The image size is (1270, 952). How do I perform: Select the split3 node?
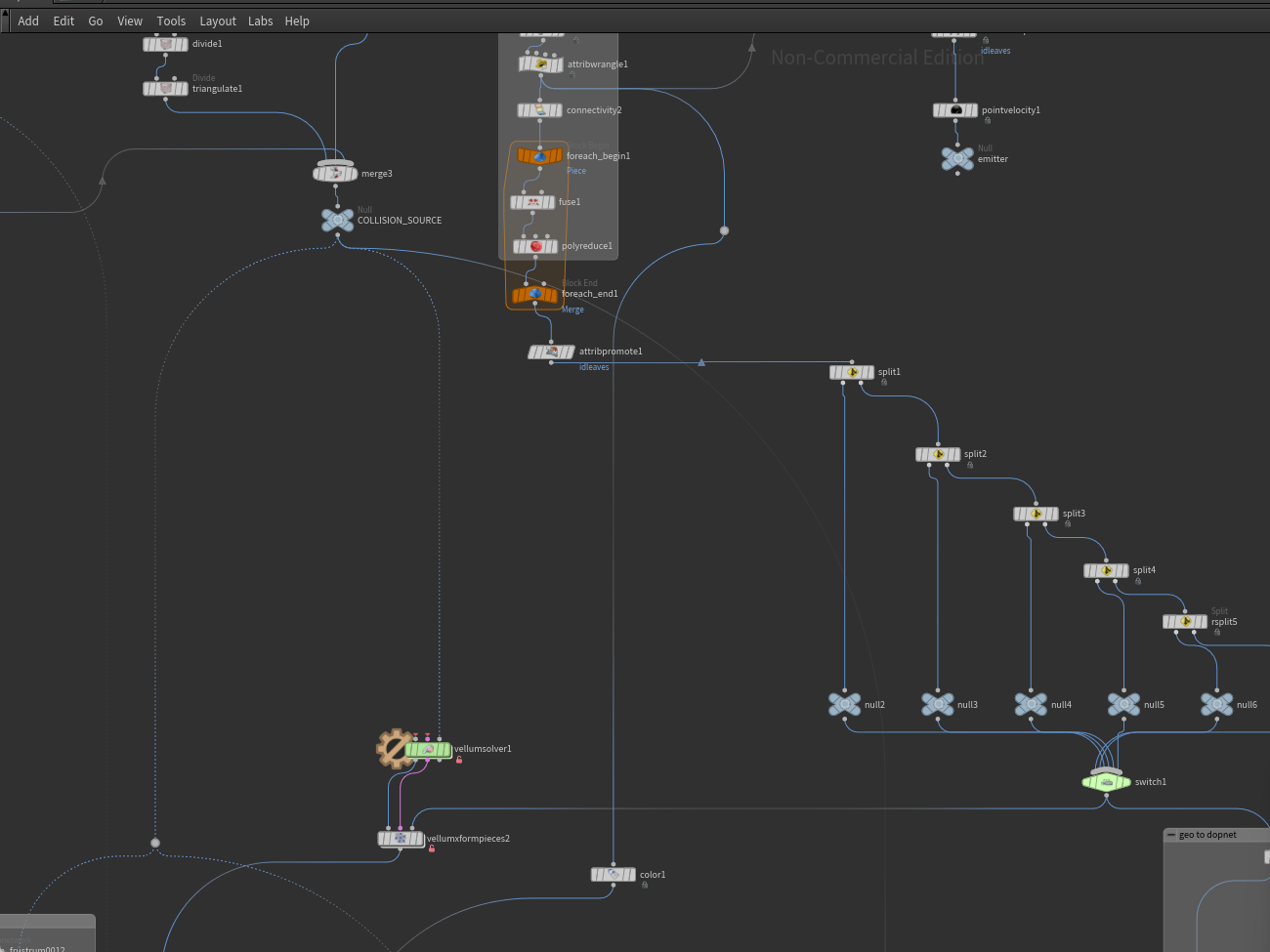pos(1037,514)
